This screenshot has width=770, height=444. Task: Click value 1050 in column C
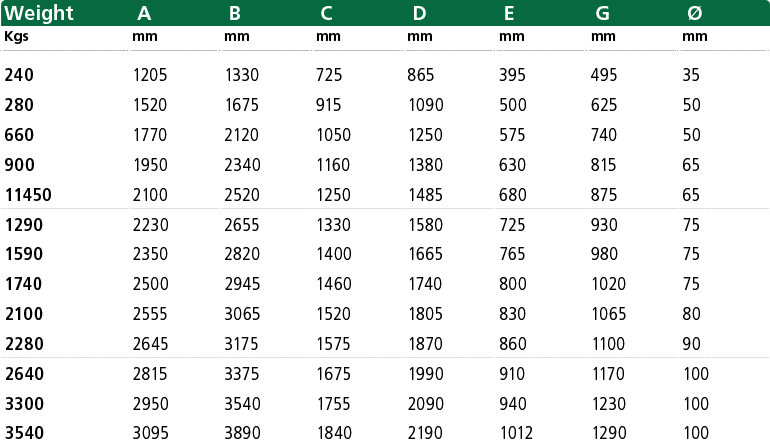click(x=333, y=135)
